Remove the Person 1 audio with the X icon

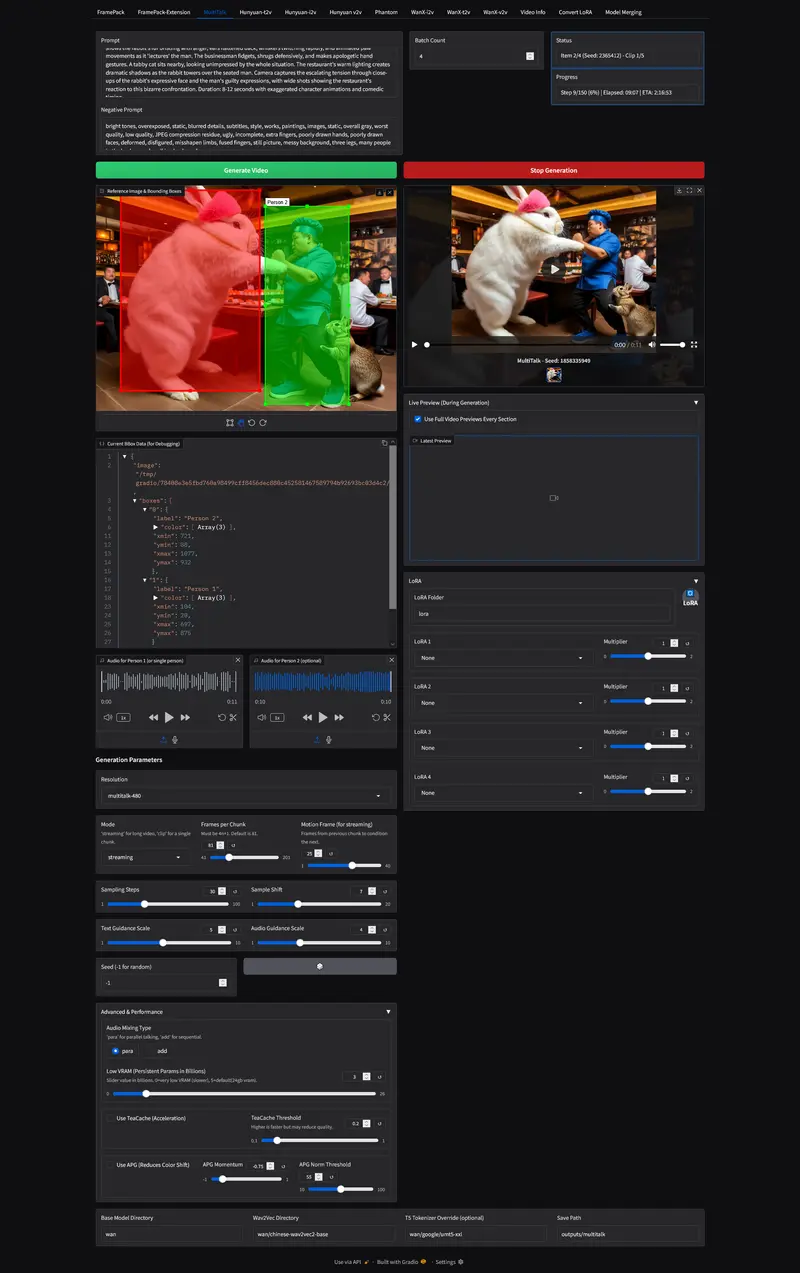click(x=237, y=660)
